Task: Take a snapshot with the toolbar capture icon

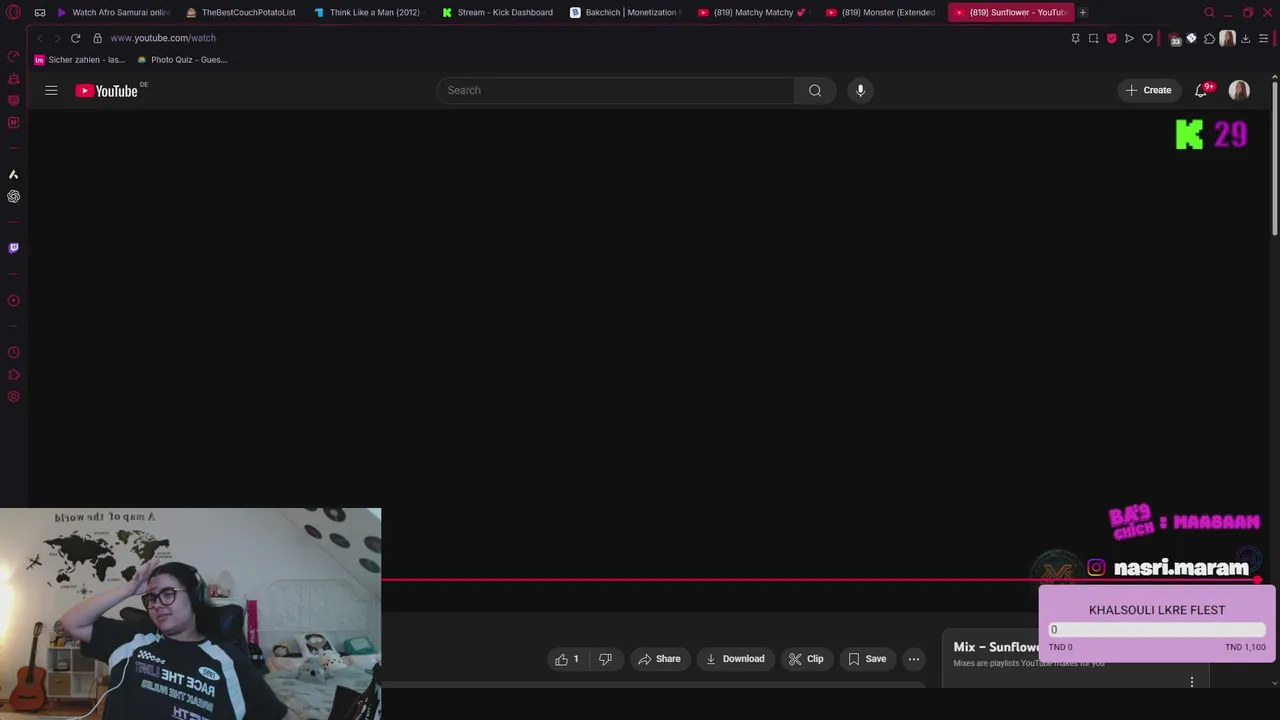Action: point(1093,38)
